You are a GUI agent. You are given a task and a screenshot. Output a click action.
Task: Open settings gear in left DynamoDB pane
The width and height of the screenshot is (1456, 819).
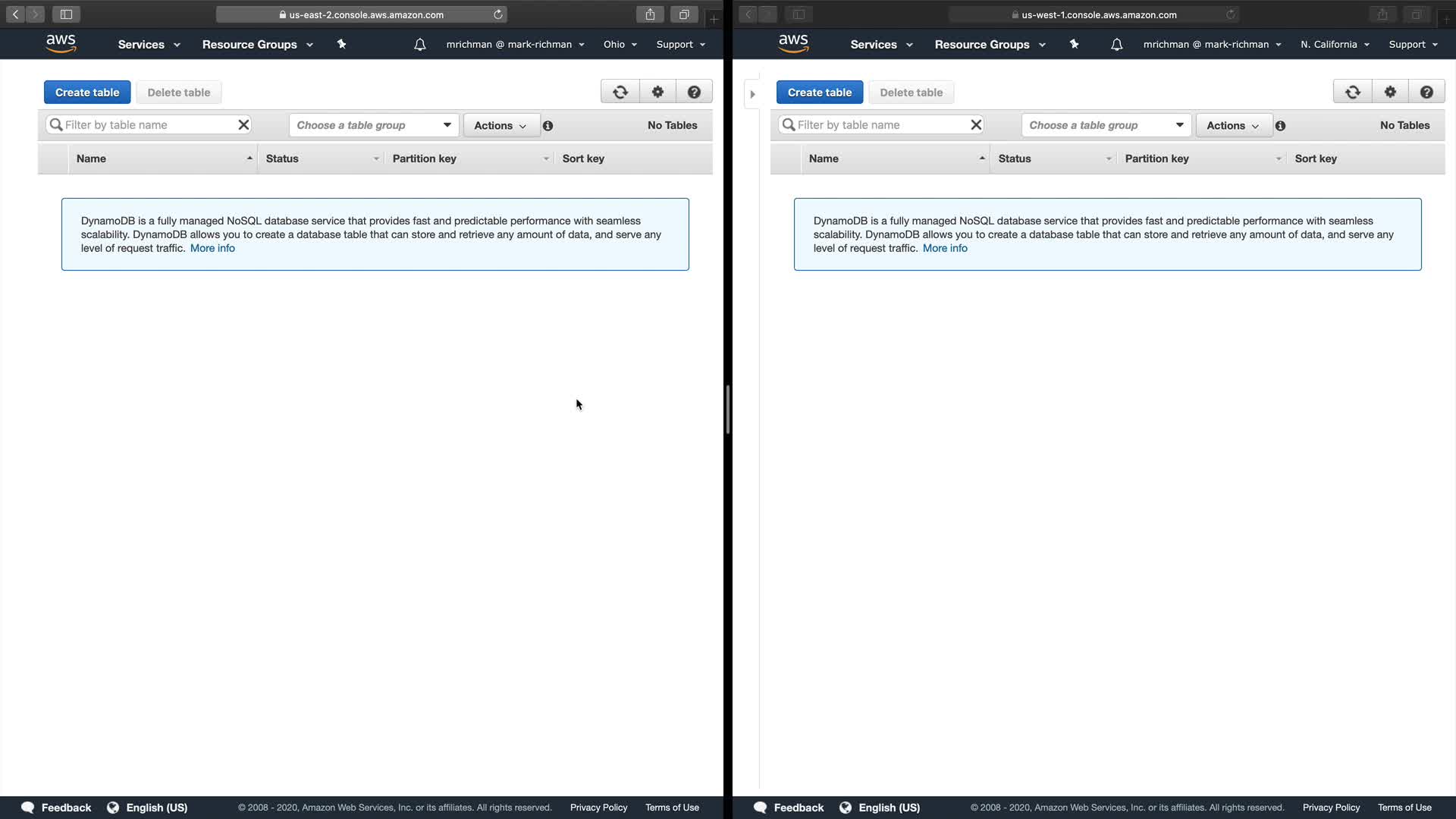[x=657, y=92]
